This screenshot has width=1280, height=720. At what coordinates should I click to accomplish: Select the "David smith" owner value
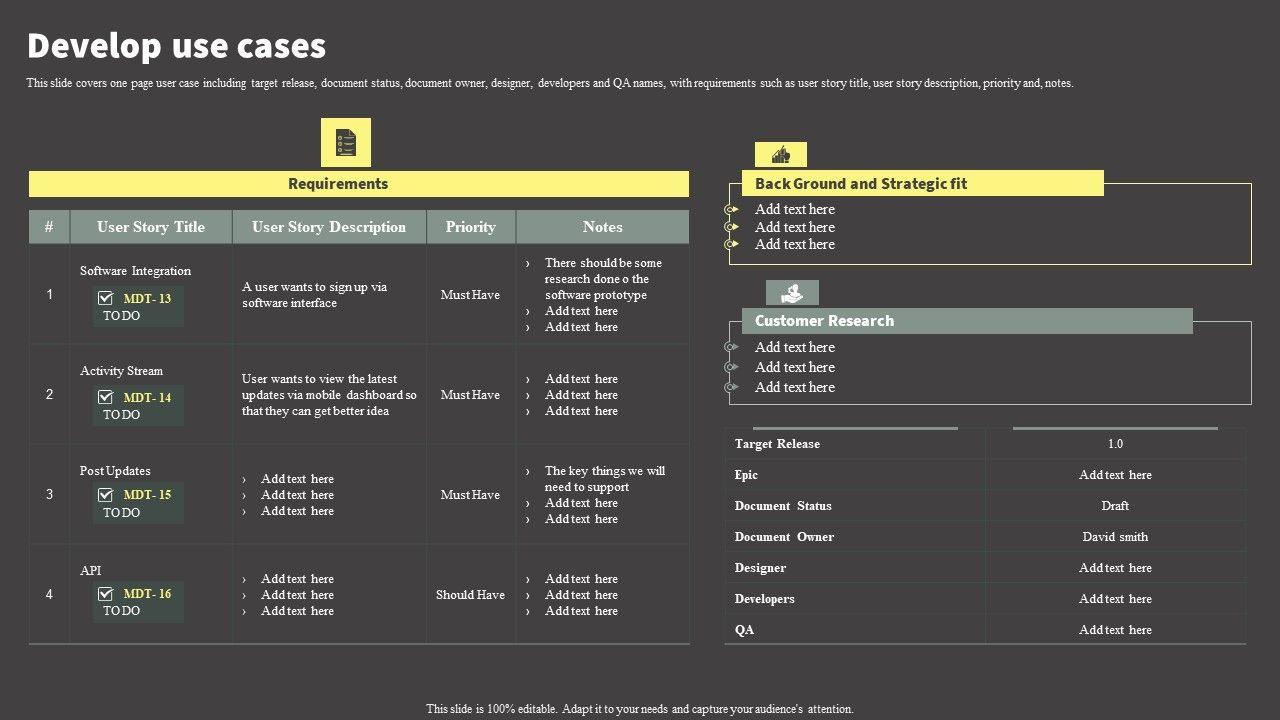pyautogui.click(x=1115, y=537)
